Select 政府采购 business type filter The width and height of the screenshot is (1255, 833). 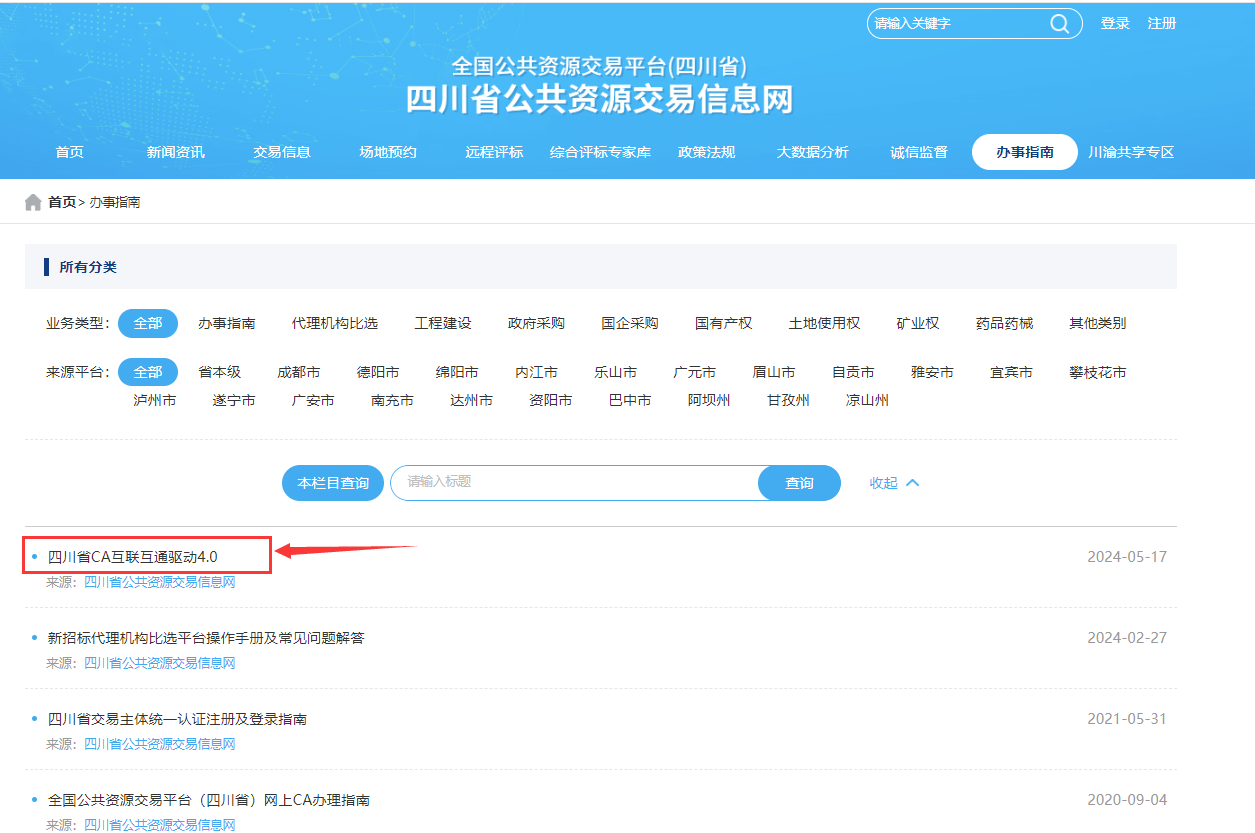click(536, 323)
